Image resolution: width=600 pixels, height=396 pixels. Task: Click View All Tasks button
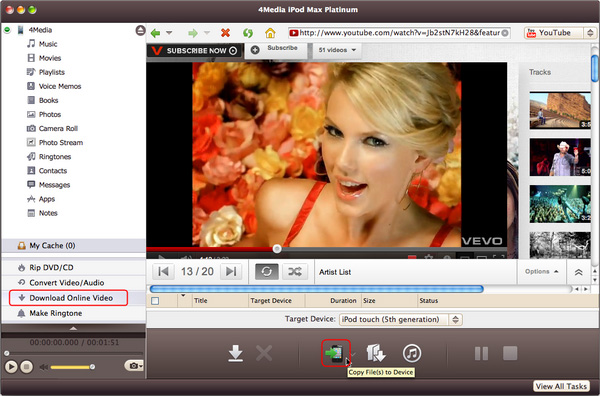561,386
